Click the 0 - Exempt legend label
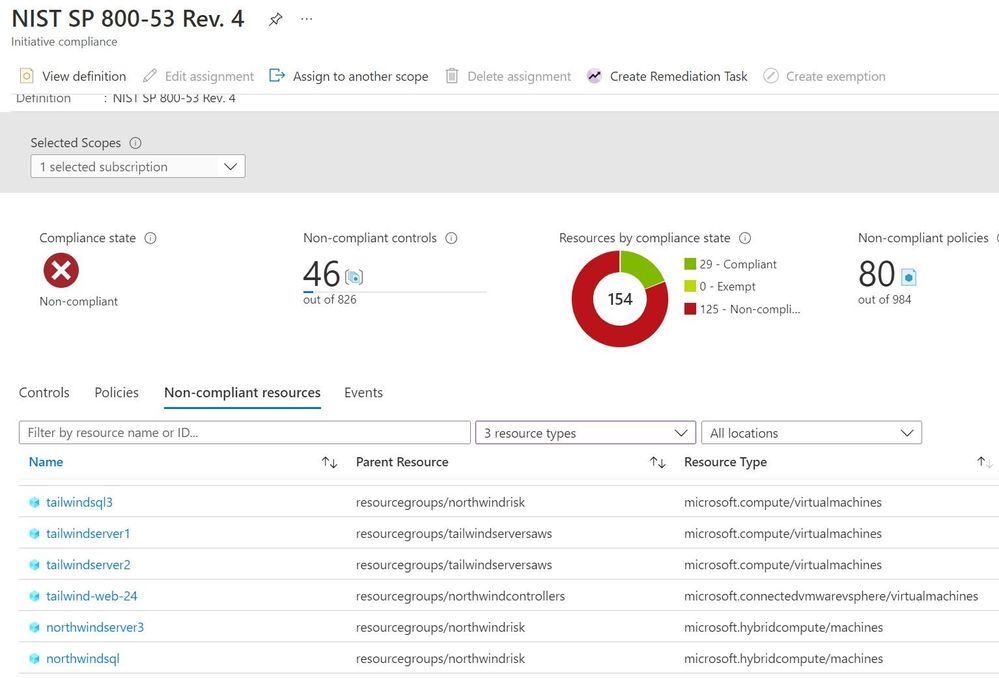The height and width of the screenshot is (678, 999). (x=727, y=286)
